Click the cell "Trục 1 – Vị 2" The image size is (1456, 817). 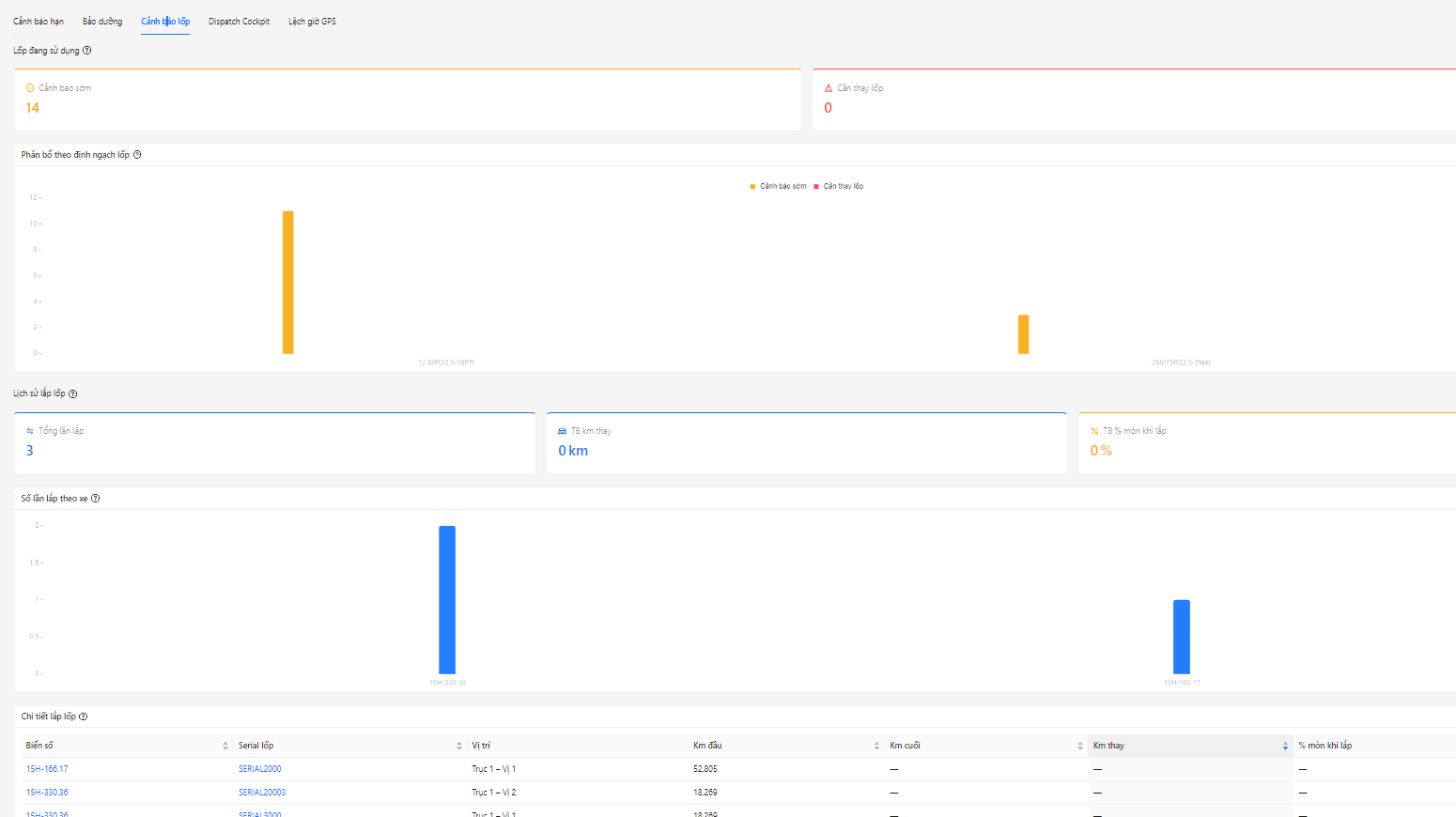[494, 793]
